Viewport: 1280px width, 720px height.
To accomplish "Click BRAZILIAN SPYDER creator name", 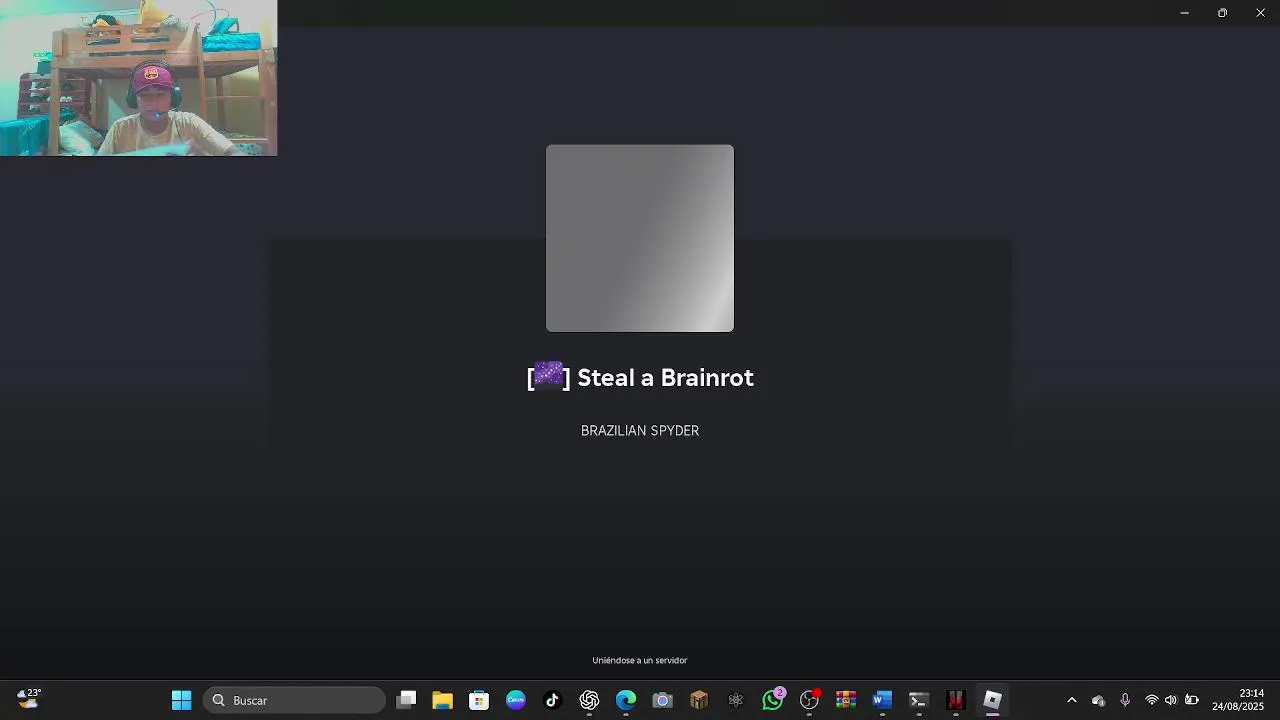I will (x=640, y=431).
